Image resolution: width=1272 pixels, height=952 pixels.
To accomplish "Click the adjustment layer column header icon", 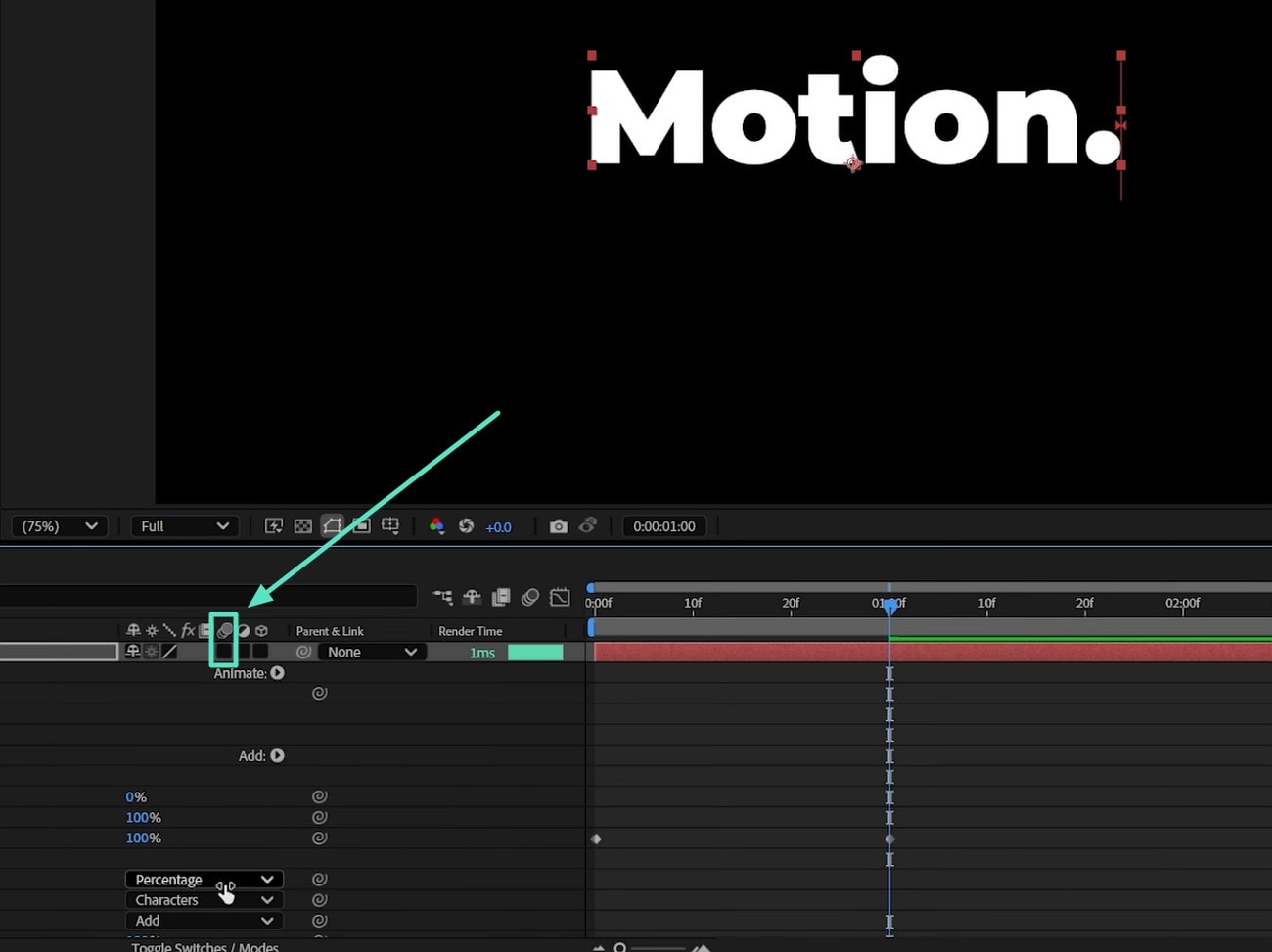I will (x=243, y=631).
